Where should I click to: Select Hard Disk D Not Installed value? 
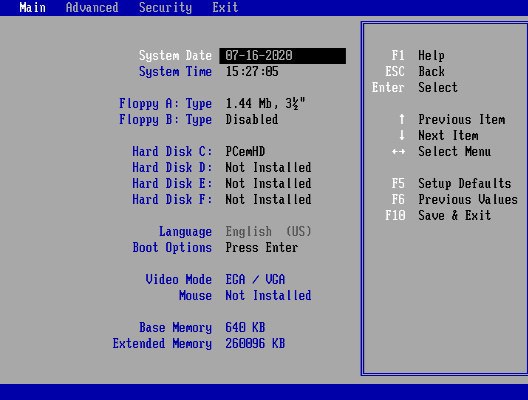(x=268, y=167)
